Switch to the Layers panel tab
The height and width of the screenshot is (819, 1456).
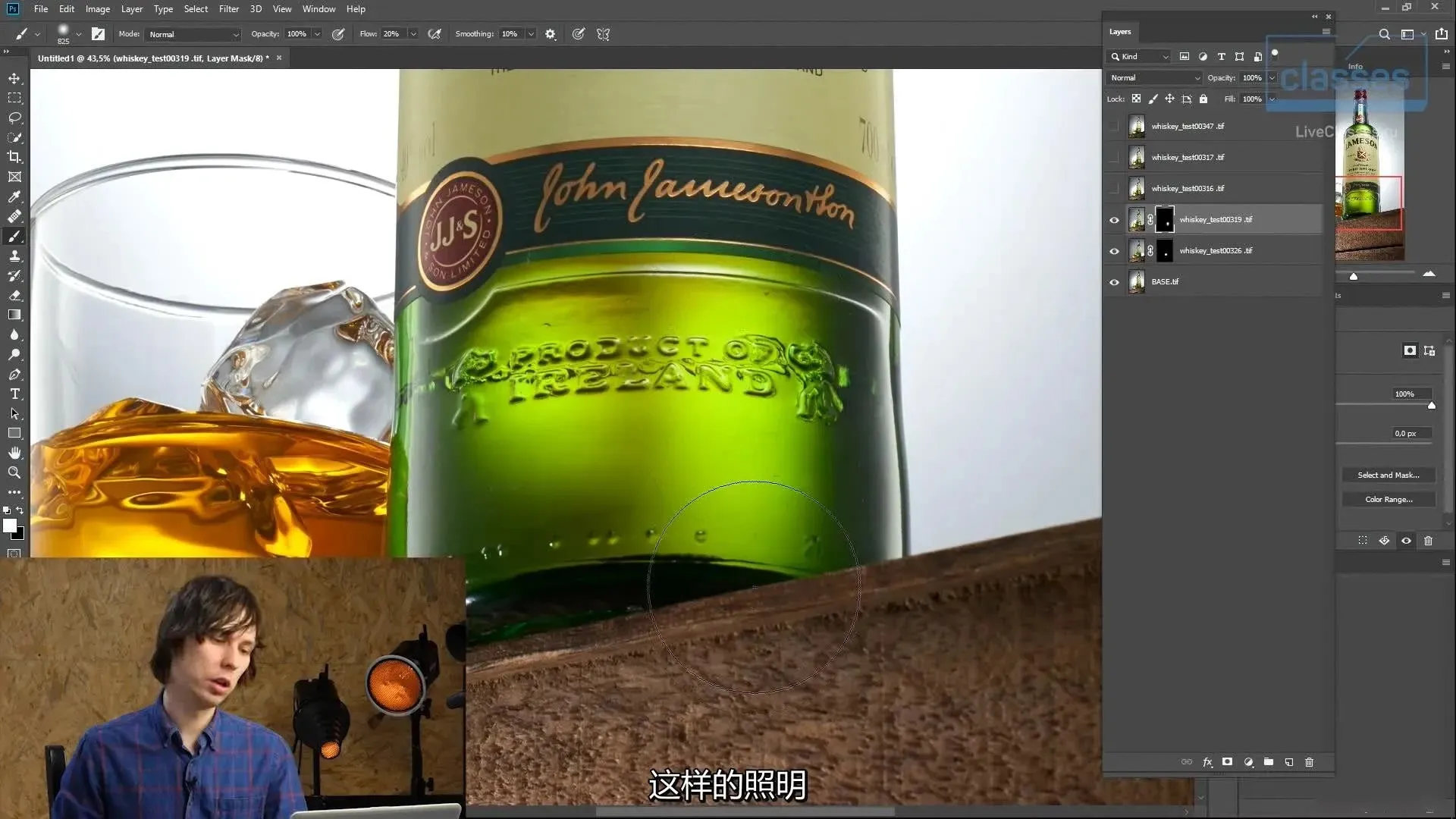(1120, 32)
